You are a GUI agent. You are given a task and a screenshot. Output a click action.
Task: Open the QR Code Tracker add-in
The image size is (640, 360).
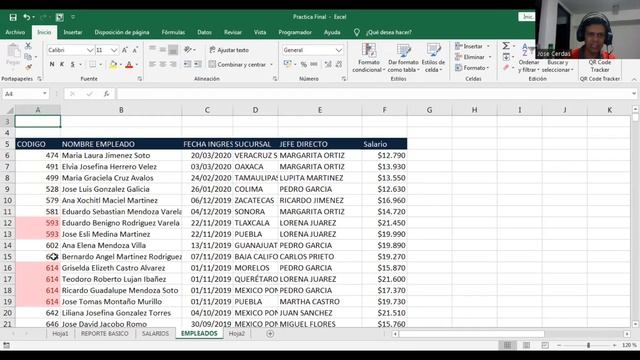tap(600, 66)
